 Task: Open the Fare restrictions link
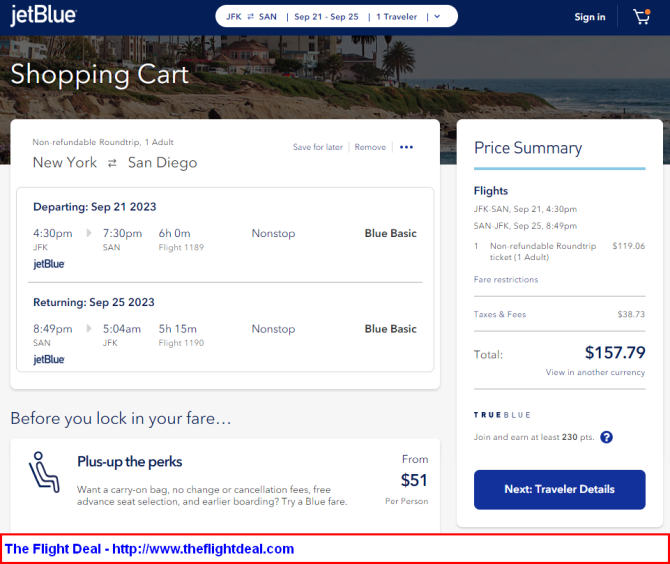tap(506, 279)
